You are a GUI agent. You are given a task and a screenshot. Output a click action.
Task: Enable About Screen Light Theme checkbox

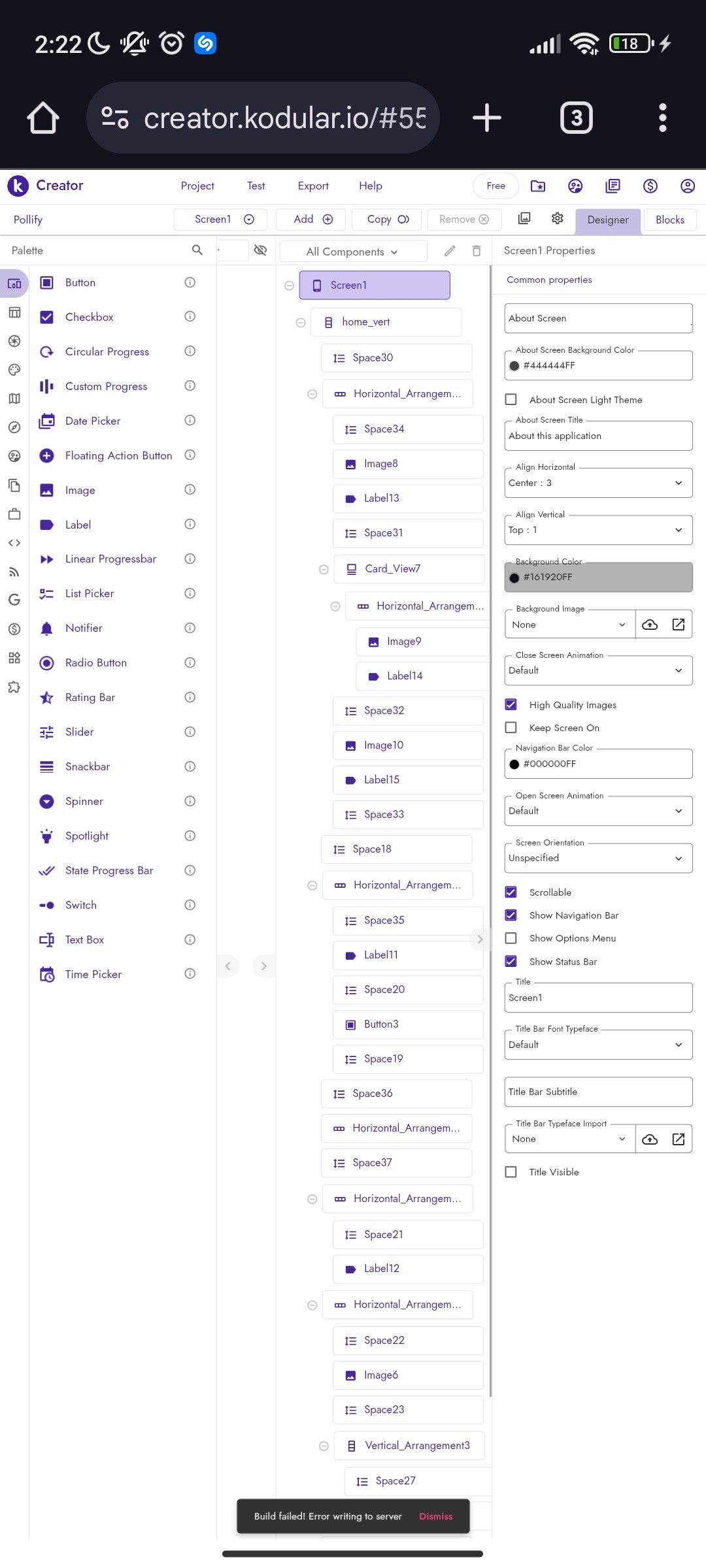(x=511, y=399)
